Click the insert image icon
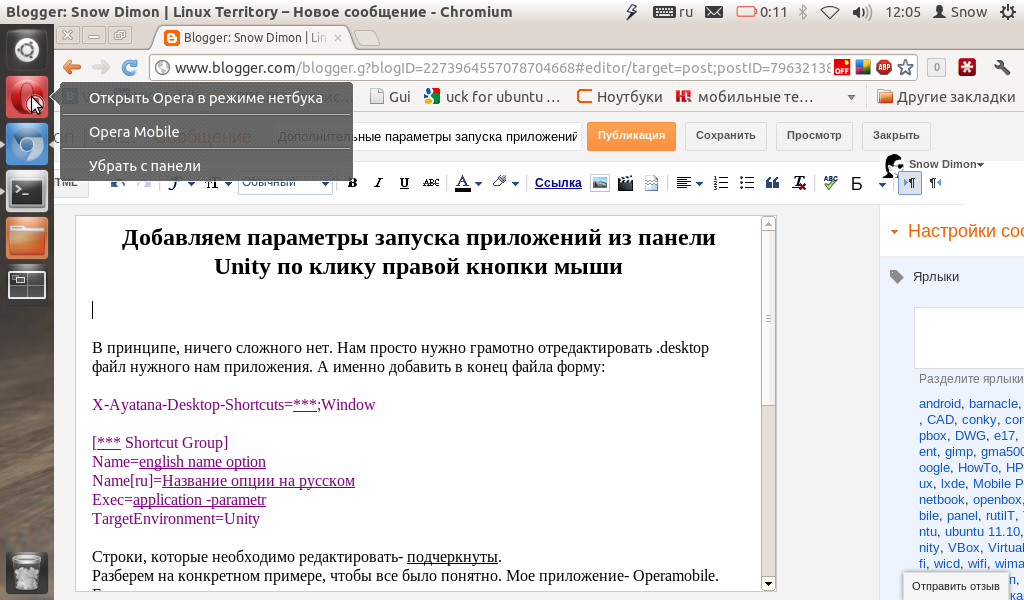 click(x=600, y=183)
